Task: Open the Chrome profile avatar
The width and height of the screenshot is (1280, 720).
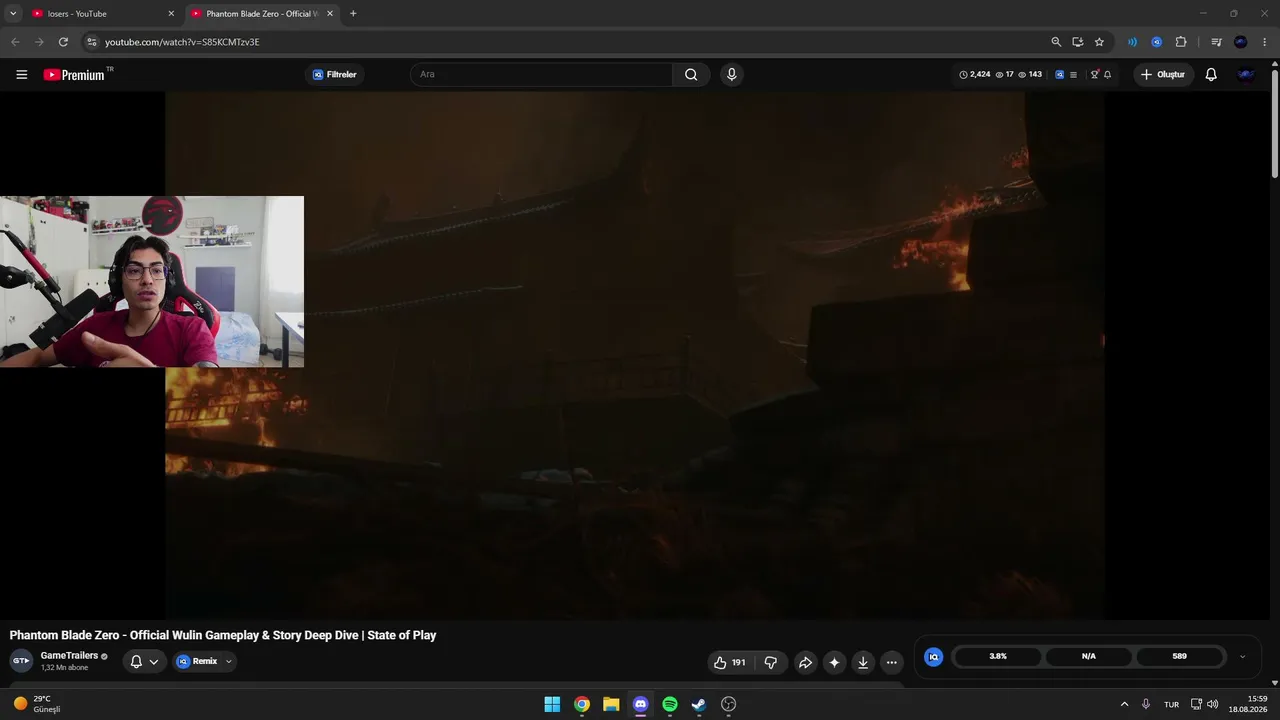Action: [1241, 42]
